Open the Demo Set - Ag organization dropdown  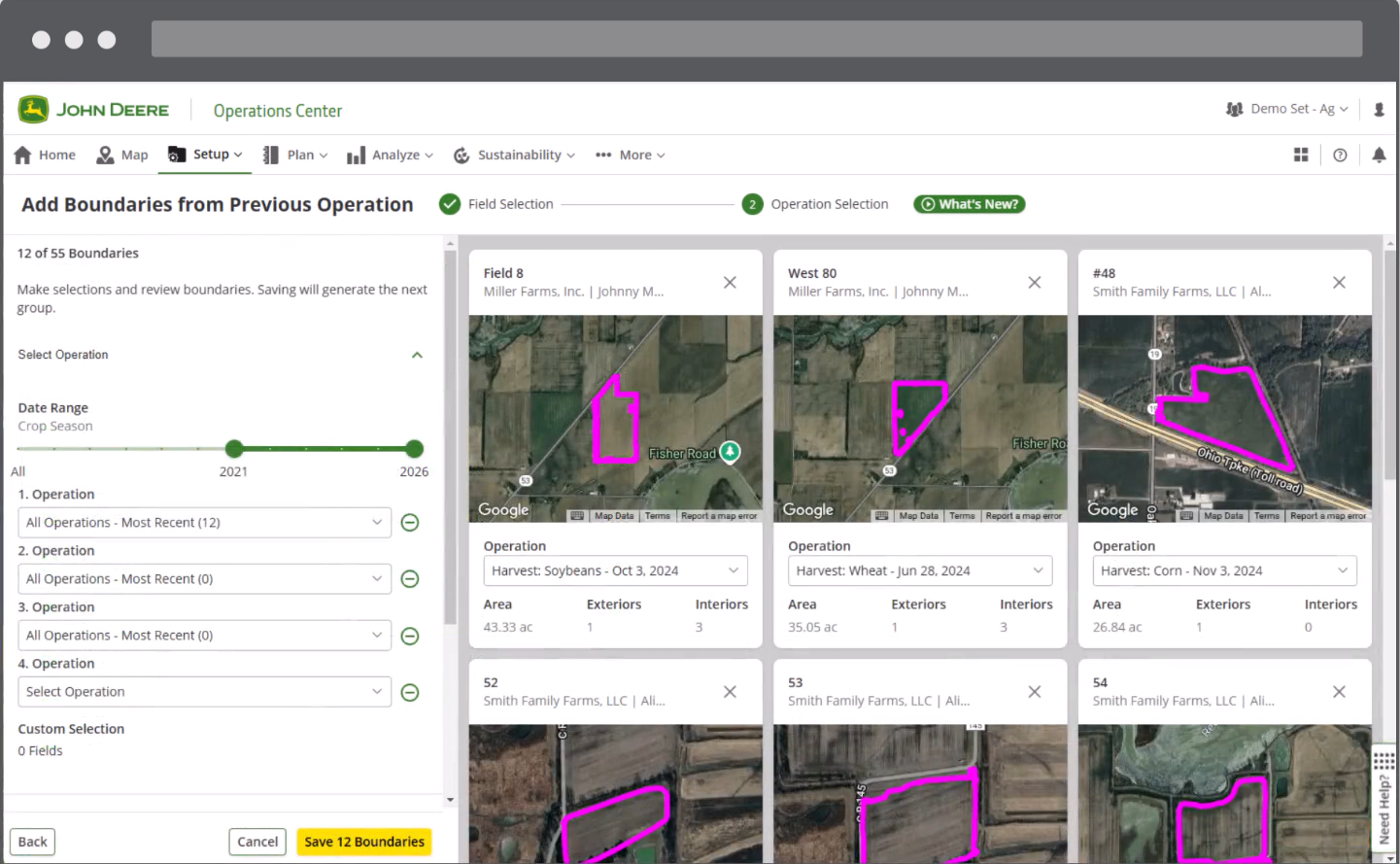click(1299, 109)
